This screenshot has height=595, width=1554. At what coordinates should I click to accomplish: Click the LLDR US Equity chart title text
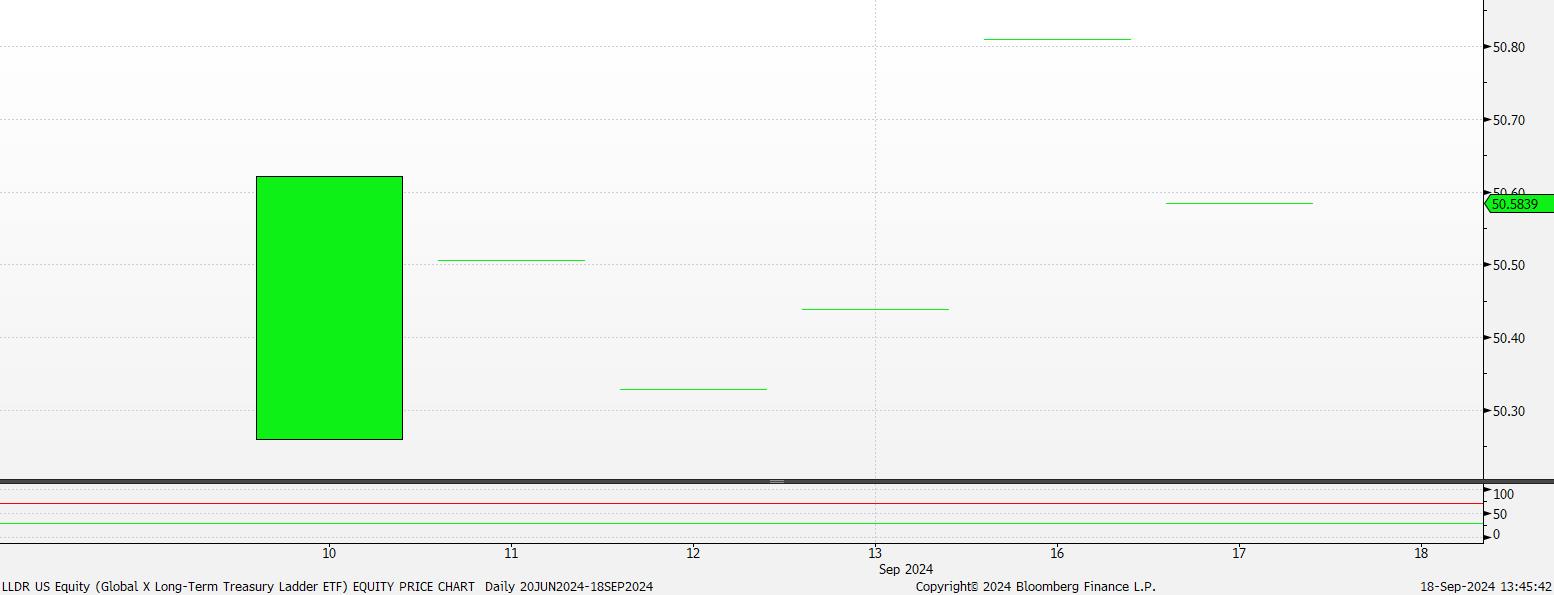click(238, 587)
